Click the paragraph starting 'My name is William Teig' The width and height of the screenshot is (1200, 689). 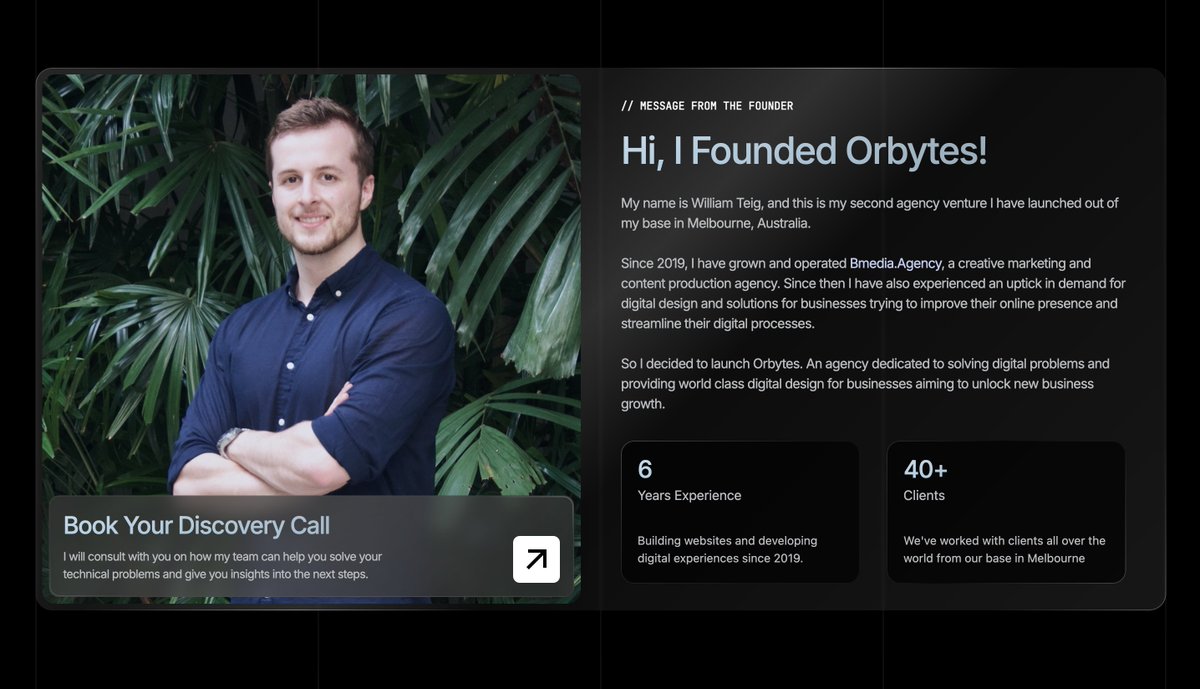tap(870, 213)
